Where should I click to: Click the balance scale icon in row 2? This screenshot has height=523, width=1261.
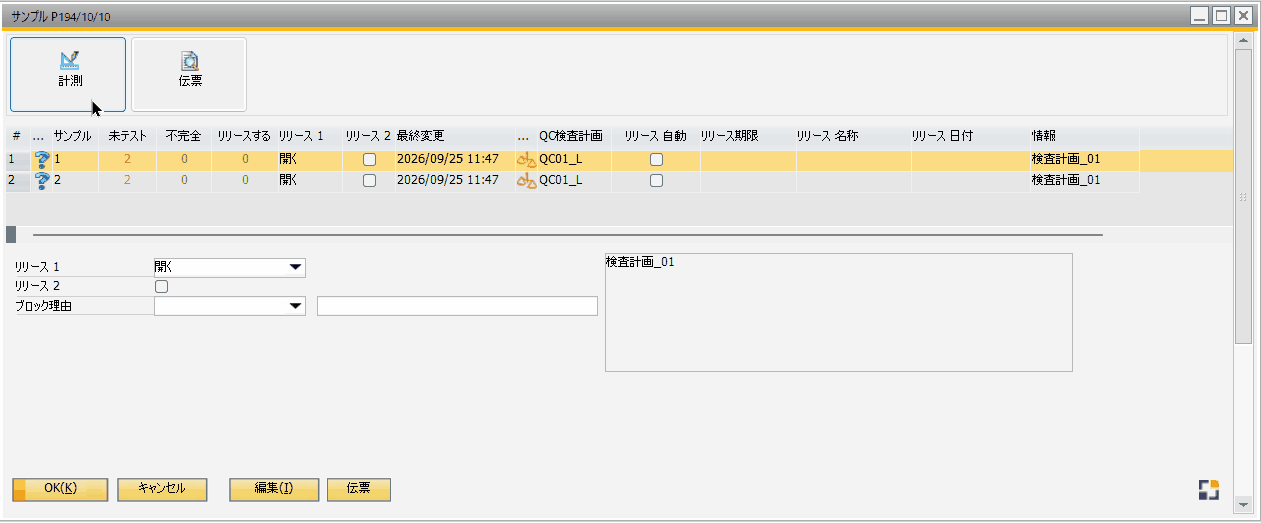pyautogui.click(x=526, y=181)
